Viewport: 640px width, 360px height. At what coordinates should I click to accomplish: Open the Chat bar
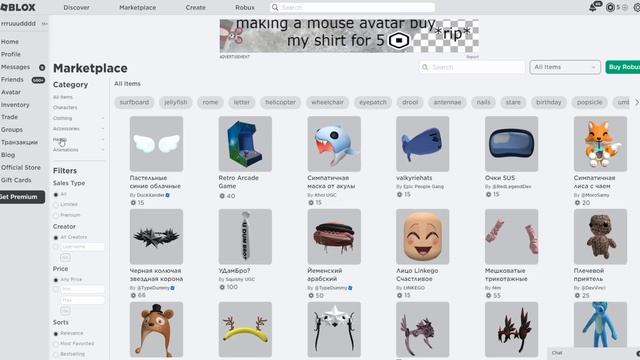point(593,353)
